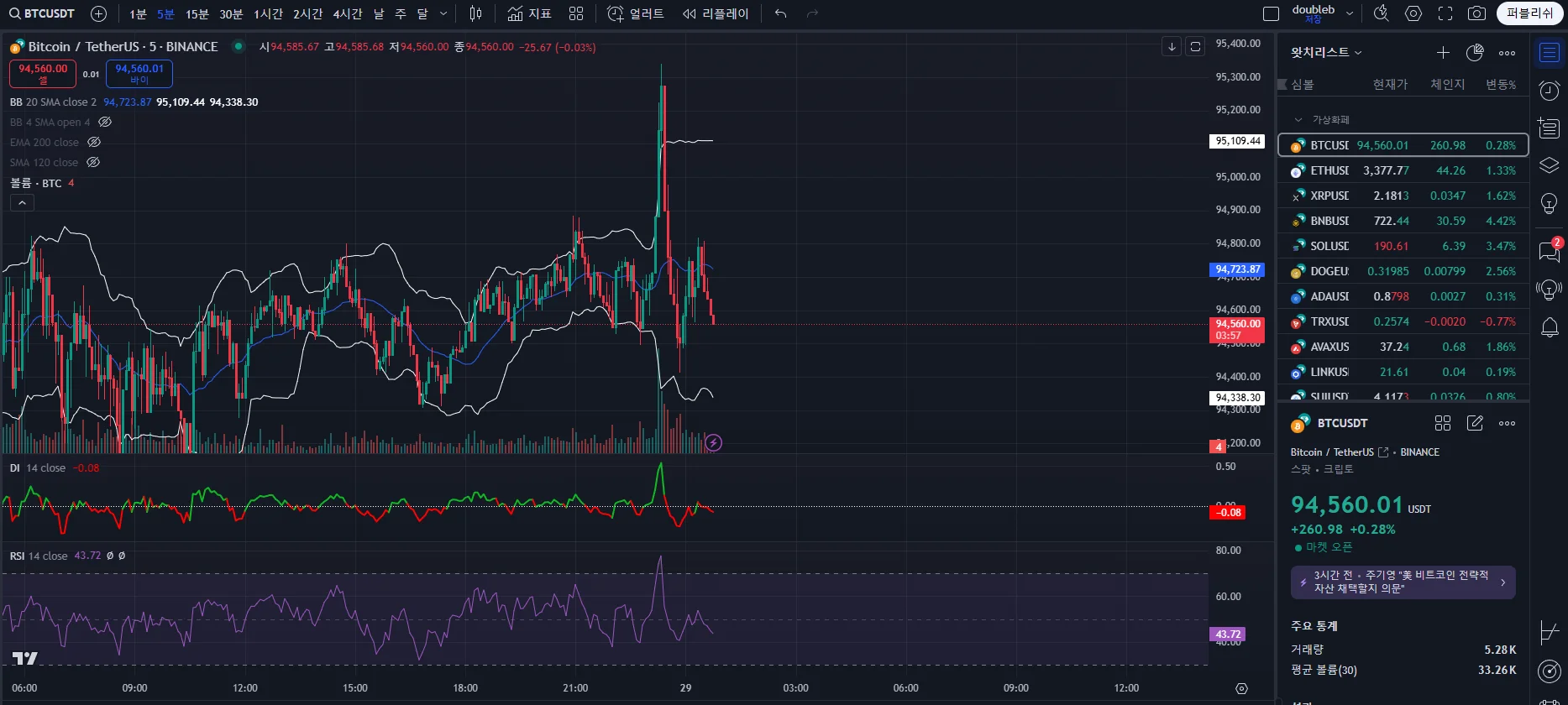Click the 94,723.87 blue price label
Image resolution: width=1568 pixels, height=705 pixels.
pyautogui.click(x=1237, y=269)
